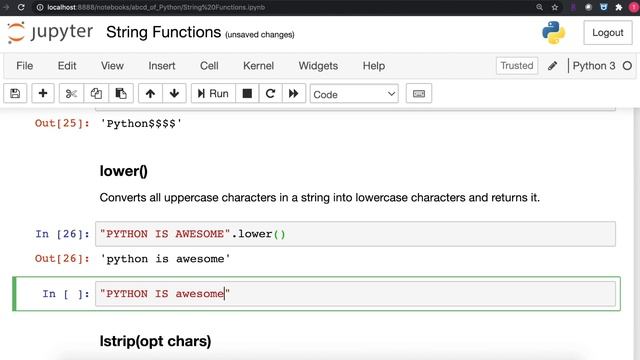Image resolution: width=640 pixels, height=360 pixels.
Task: Insert a cell below with the plus icon
Action: (43, 93)
